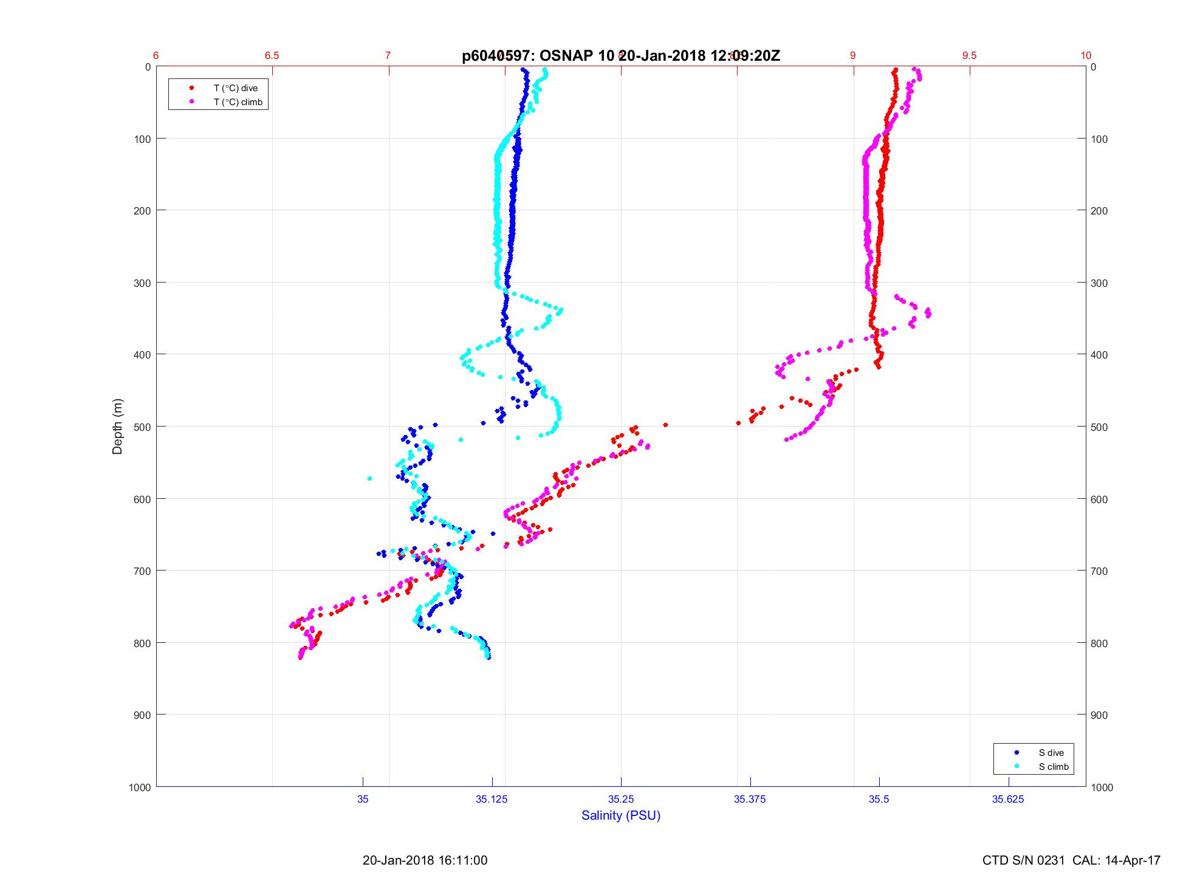This screenshot has width=1200, height=885.
Task: Click depth tick 700 on right axis
Action: point(1100,571)
